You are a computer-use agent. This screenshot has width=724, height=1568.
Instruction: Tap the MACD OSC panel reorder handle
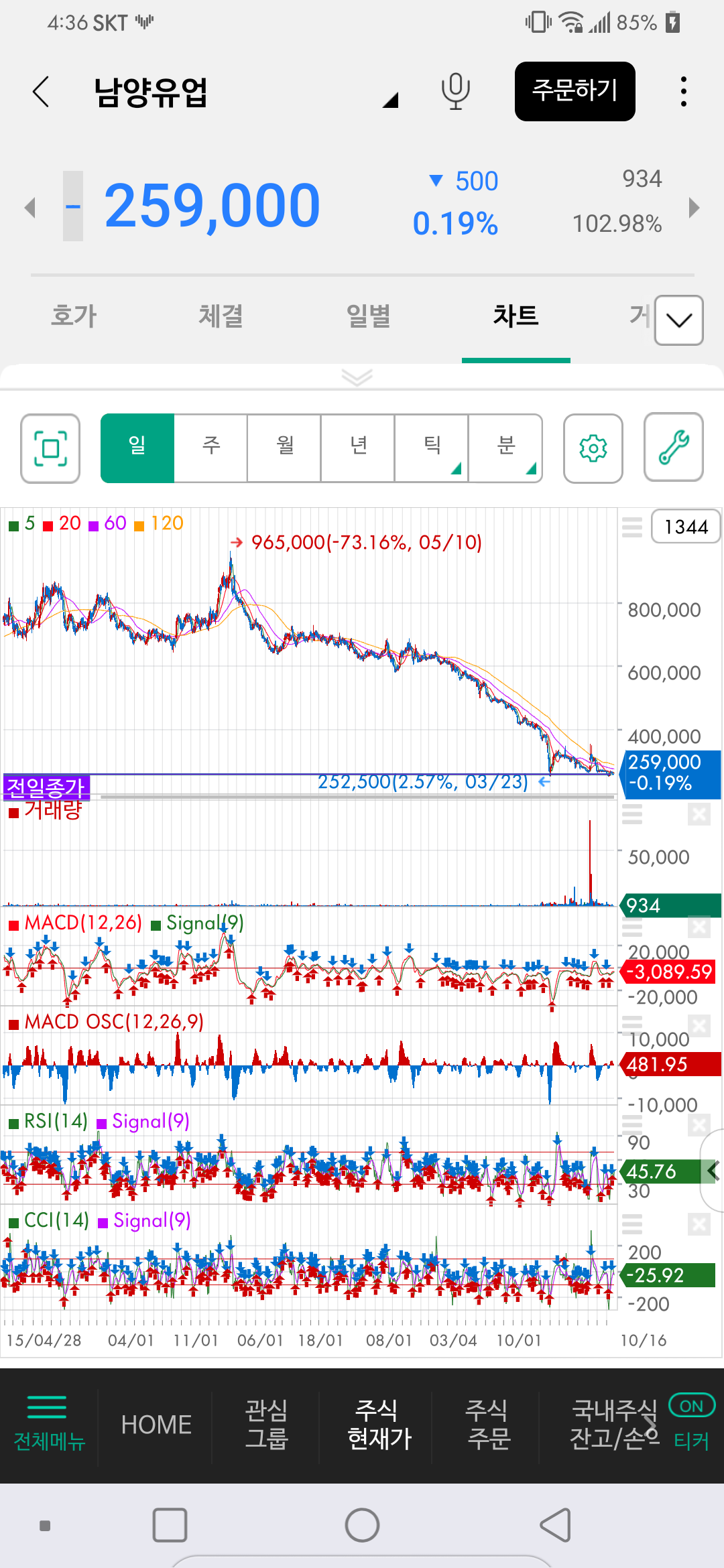[632, 1025]
